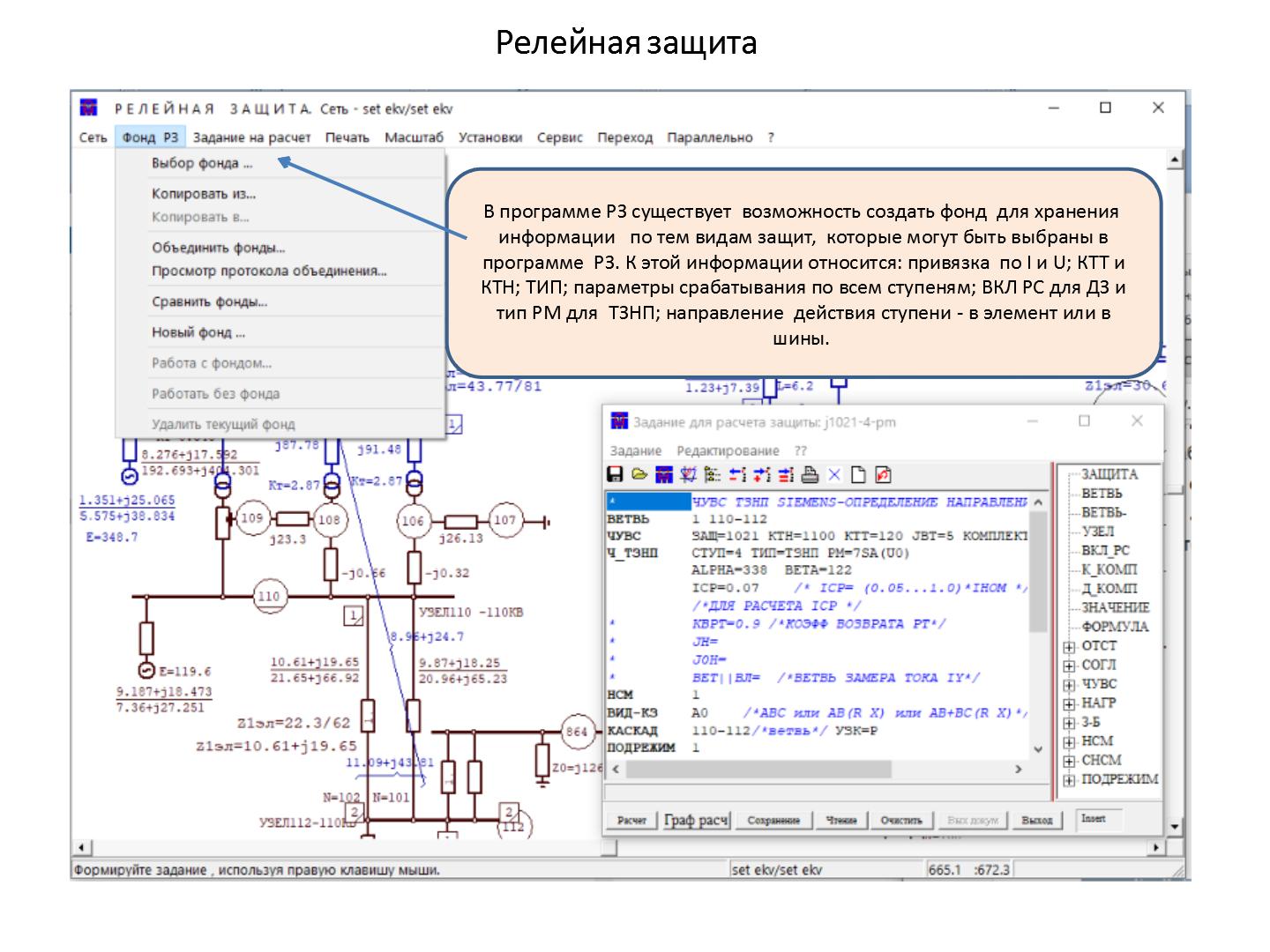Click the blue X delete icon
The width and height of the screenshot is (1270, 952).
point(834,475)
